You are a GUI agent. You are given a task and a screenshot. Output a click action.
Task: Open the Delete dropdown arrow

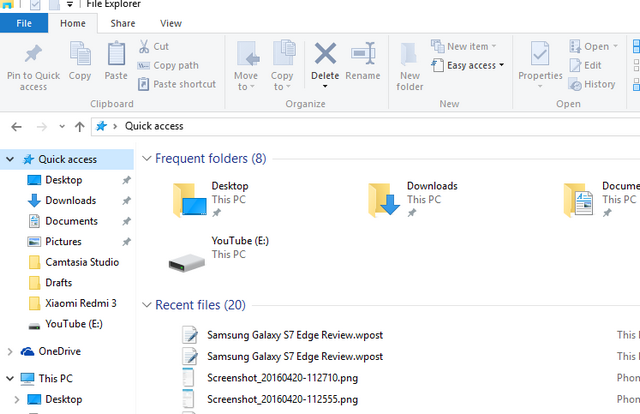pos(325,86)
